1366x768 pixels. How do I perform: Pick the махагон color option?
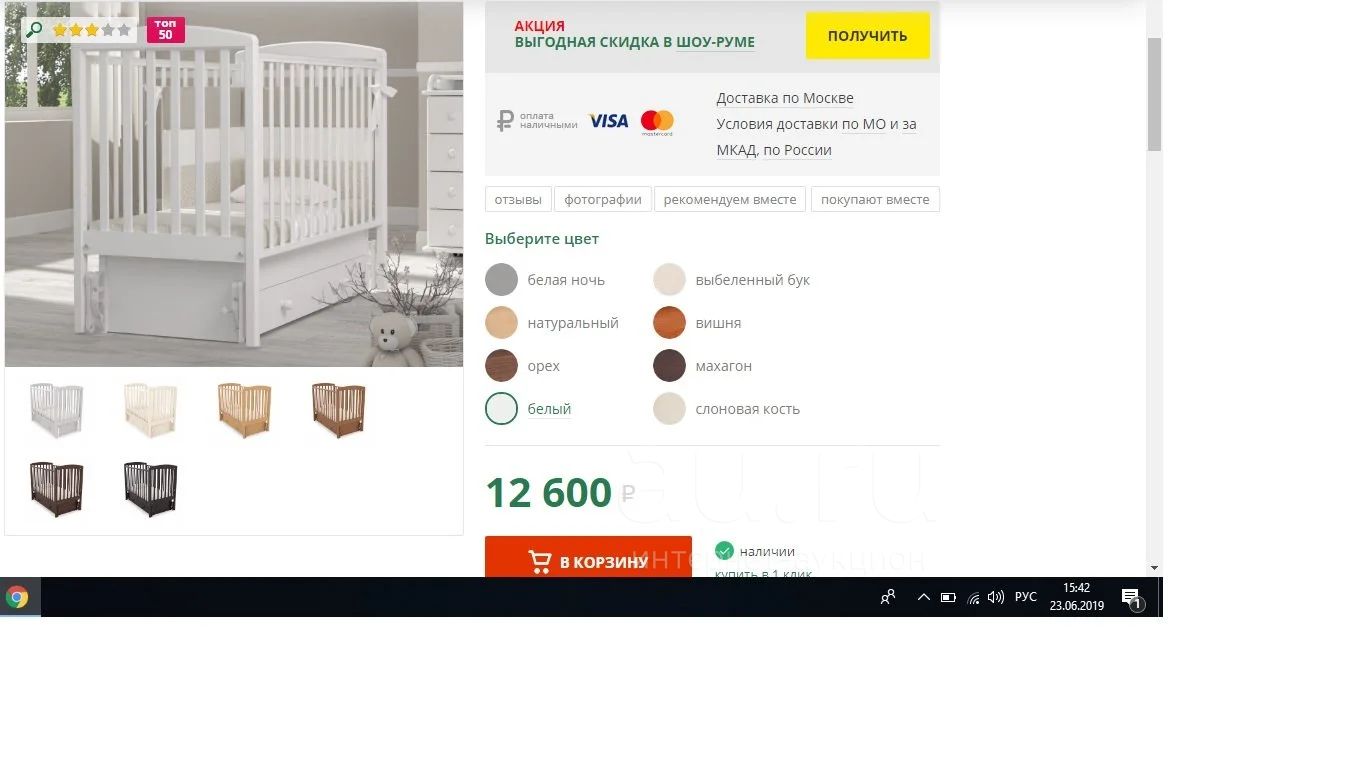pyautogui.click(x=703, y=366)
